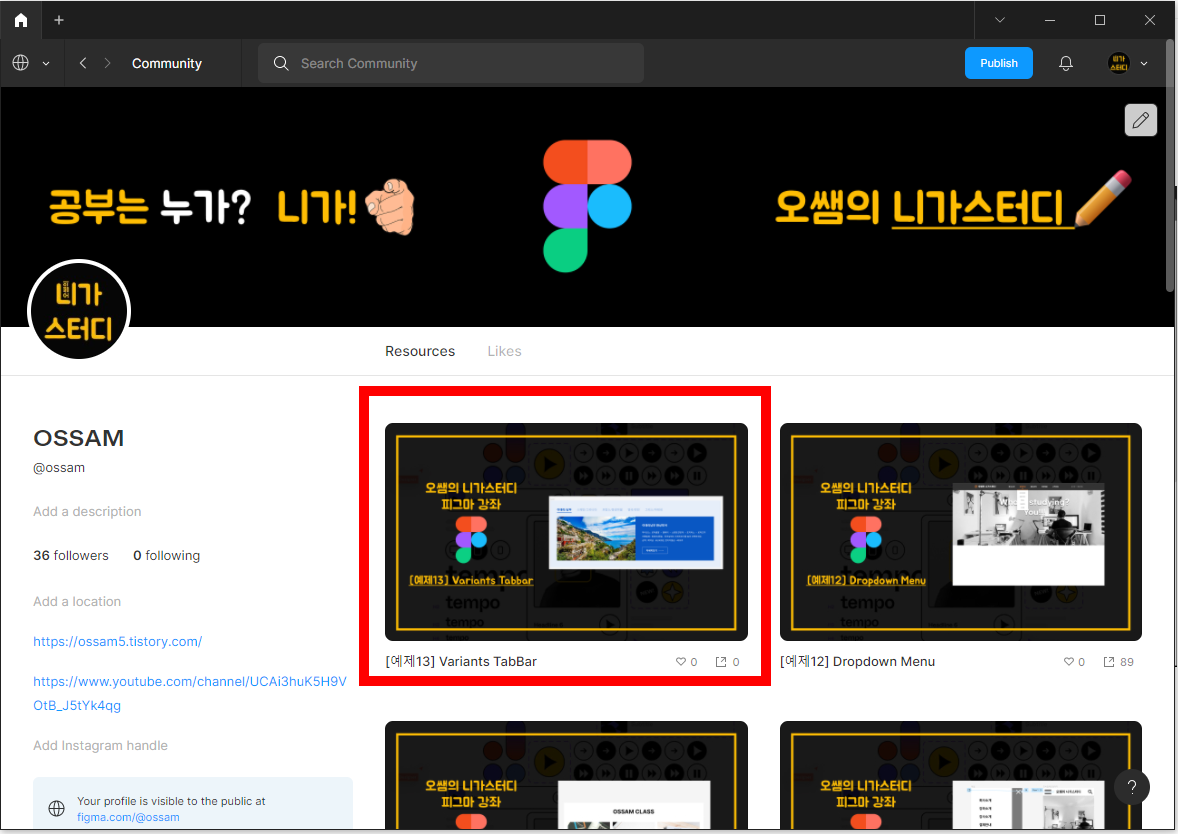1178x834 pixels.
Task: Click duplicate count icon on Variants TabBar
Action: (720, 662)
